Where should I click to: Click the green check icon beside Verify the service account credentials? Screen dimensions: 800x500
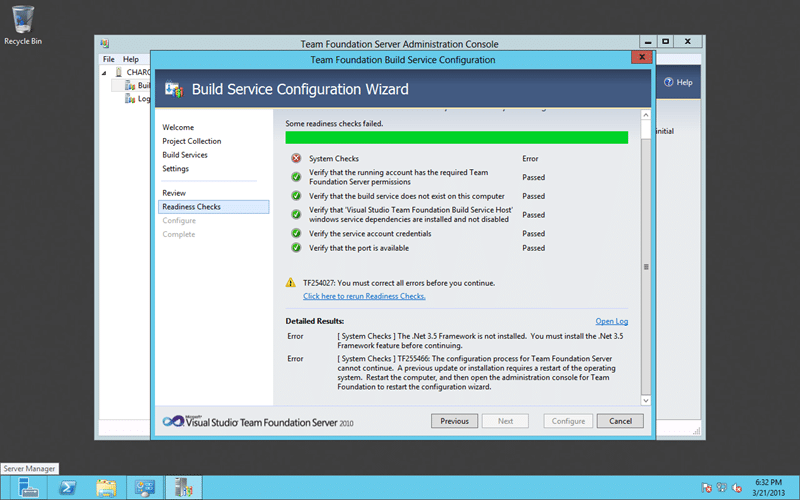coord(296,233)
